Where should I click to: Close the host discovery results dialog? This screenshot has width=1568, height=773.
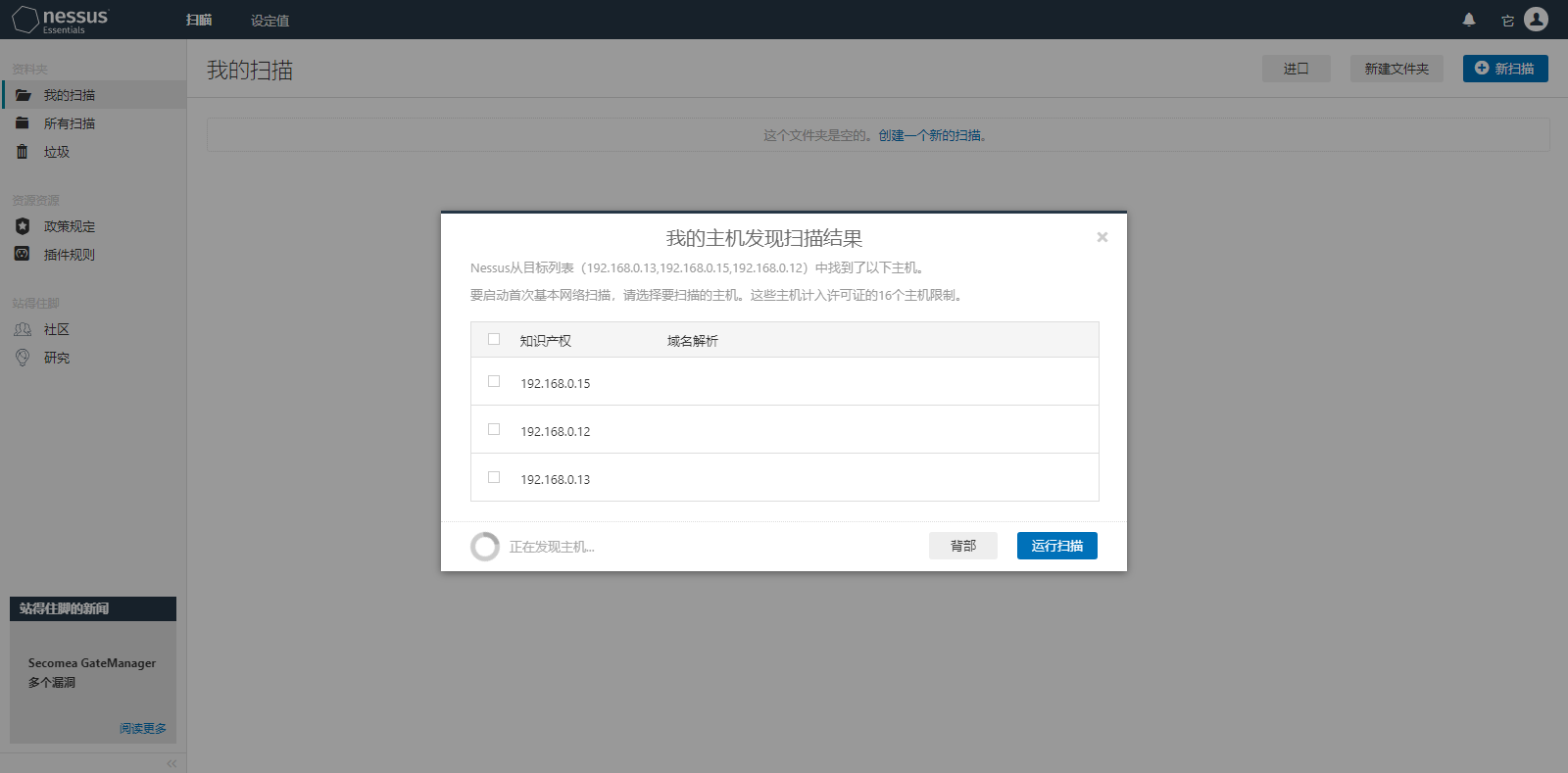[1102, 237]
